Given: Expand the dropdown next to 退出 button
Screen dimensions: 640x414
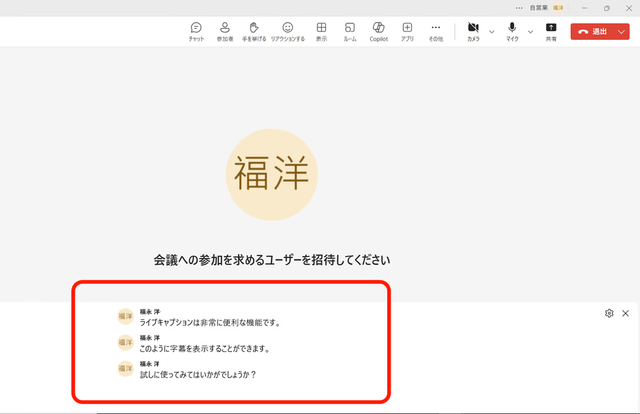Looking at the screenshot, I should click(621, 31).
